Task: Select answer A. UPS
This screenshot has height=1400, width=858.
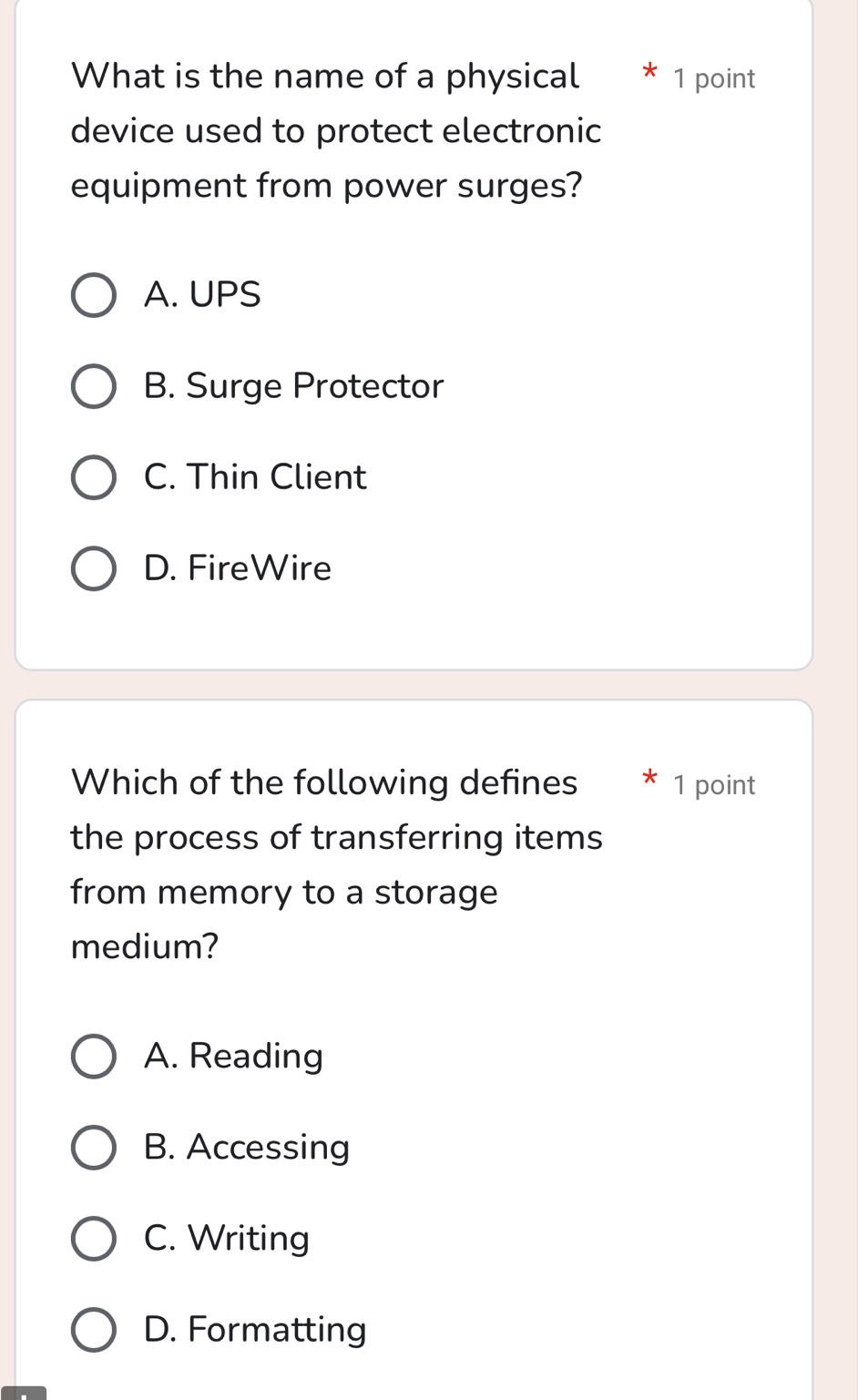Action: (94, 294)
